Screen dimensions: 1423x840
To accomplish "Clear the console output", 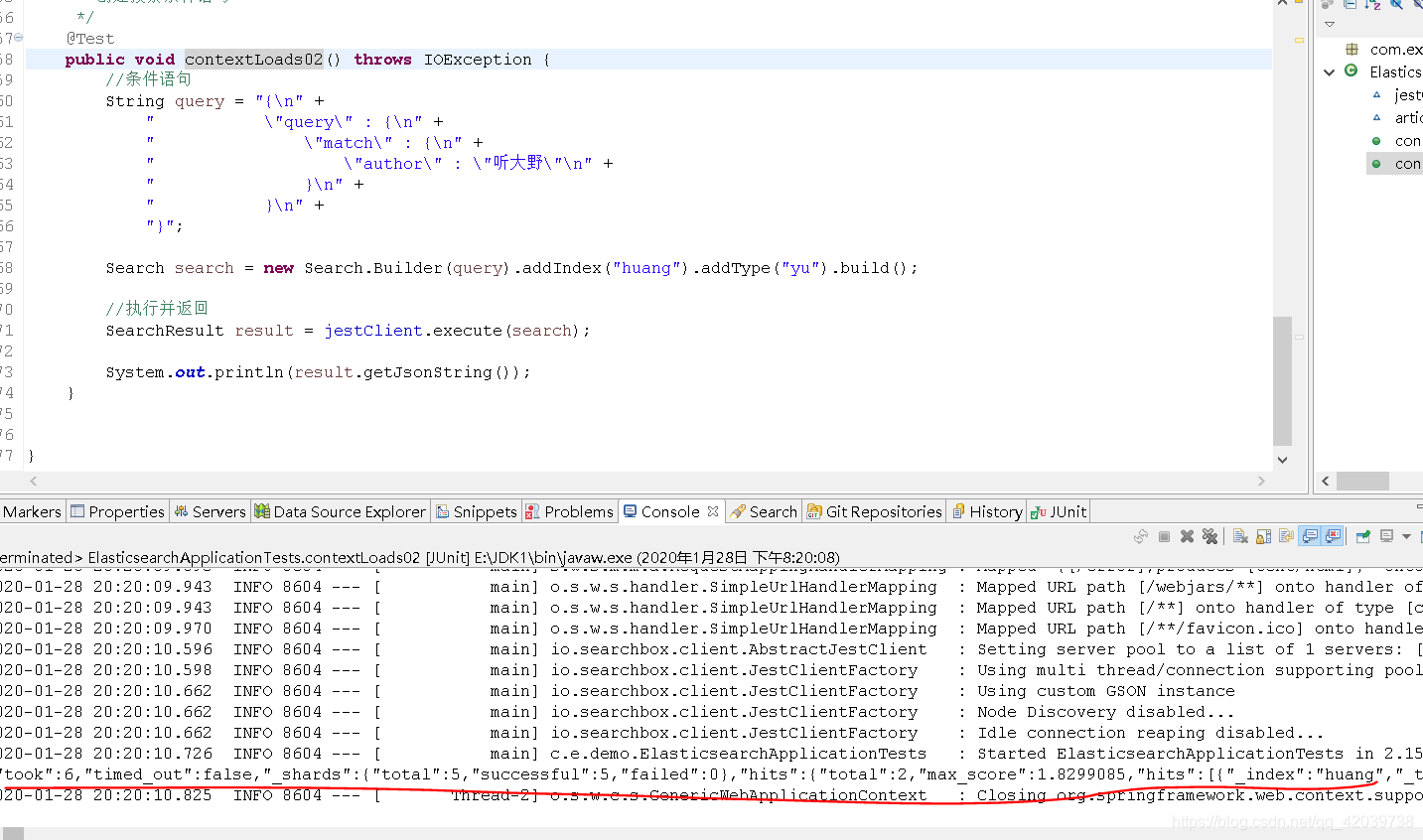I will tap(1240, 536).
